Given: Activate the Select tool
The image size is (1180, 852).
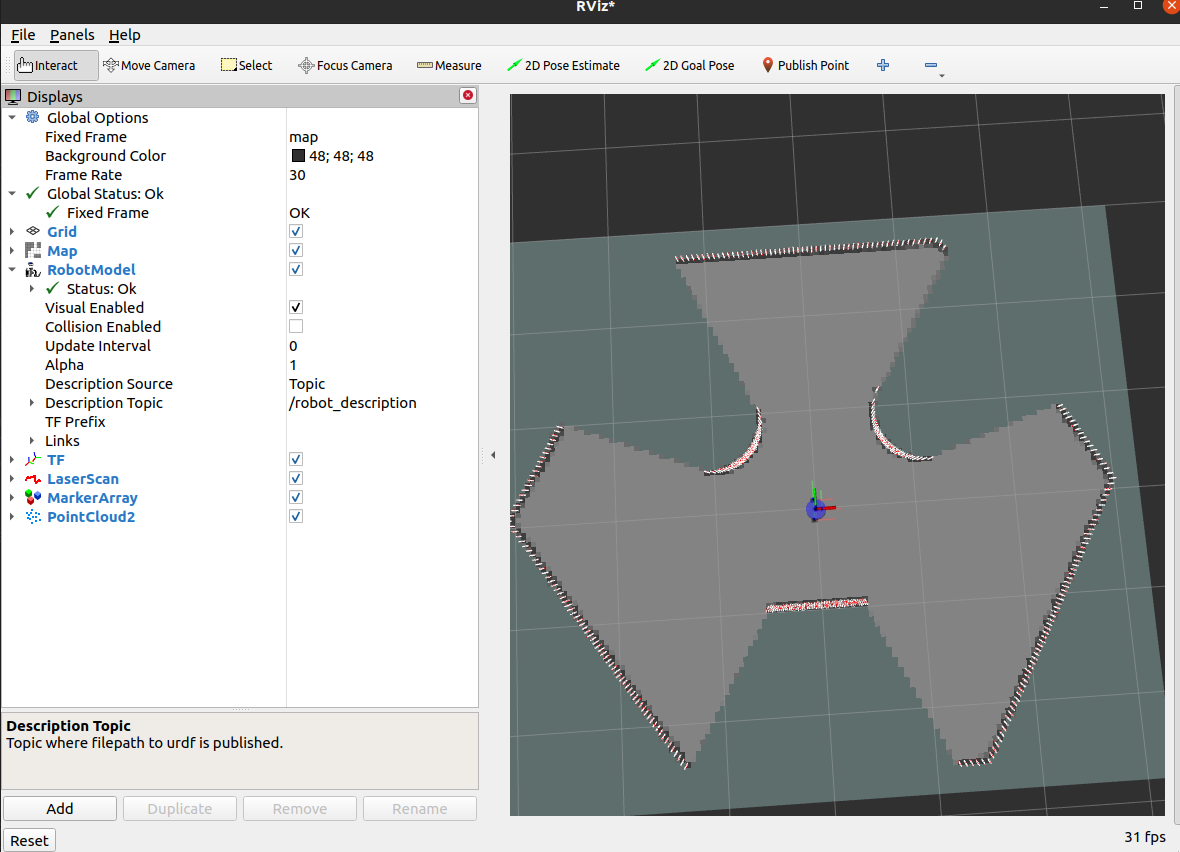Looking at the screenshot, I should point(246,65).
